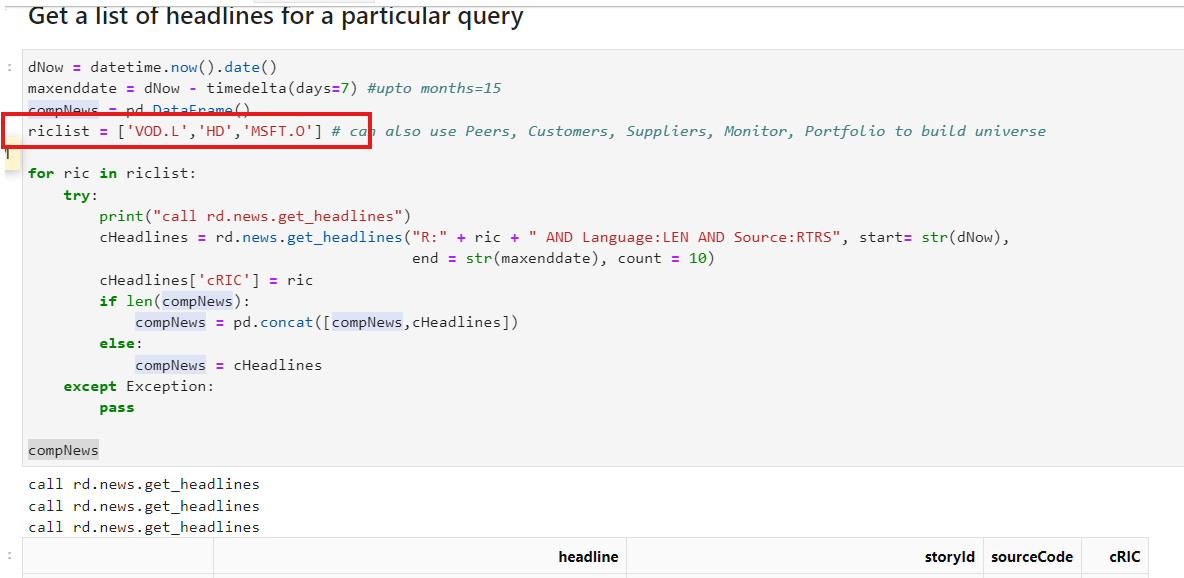1184x578 pixels.
Task: Click the 'pass' statement
Action: pos(116,408)
